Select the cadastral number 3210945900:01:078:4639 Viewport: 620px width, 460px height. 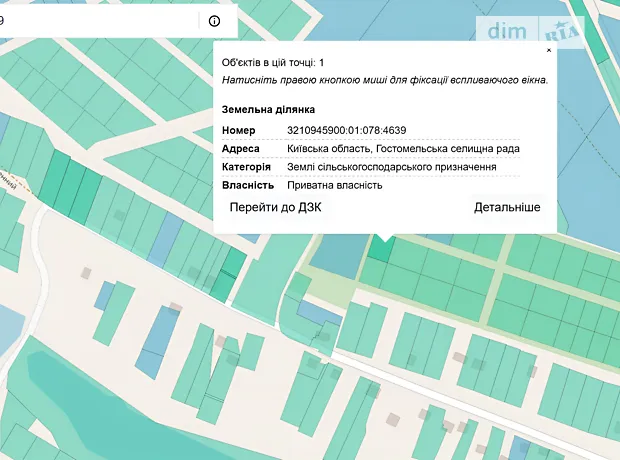click(347, 131)
